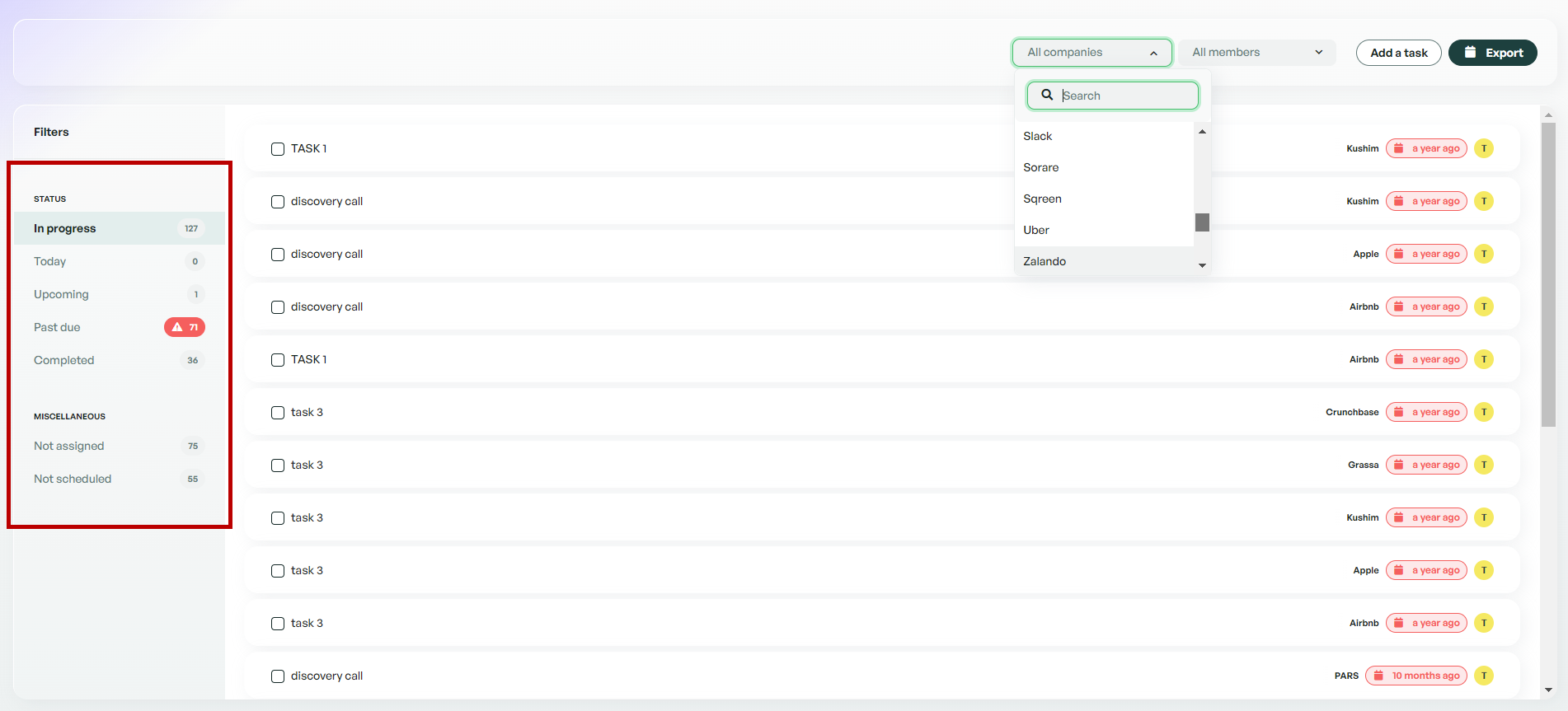Check the discovery call task for Apple
Screen dimensions: 1568x711
click(278, 255)
